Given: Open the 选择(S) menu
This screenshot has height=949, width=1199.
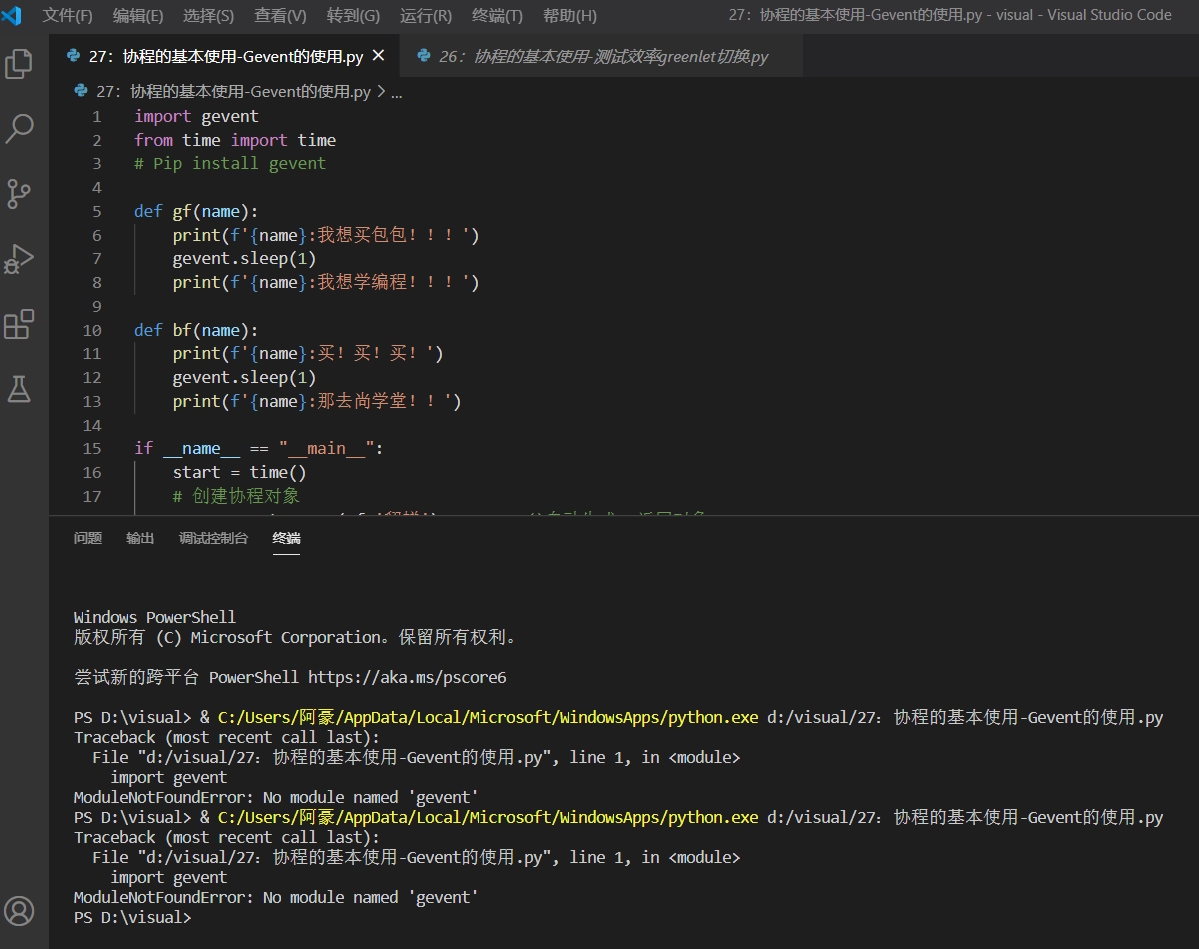Looking at the screenshot, I should click(x=208, y=15).
